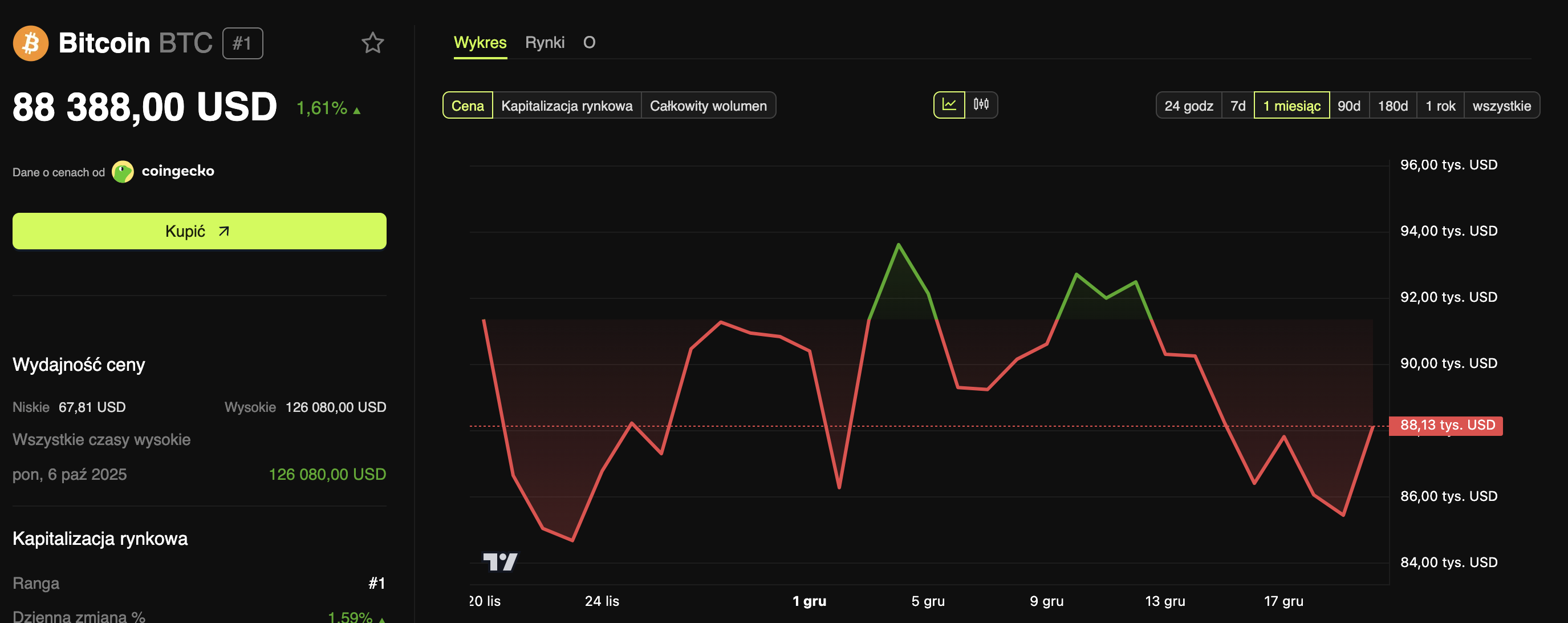This screenshot has height=623, width=1568.
Task: Click the arrow icon on Kupić button
Action: click(x=224, y=232)
